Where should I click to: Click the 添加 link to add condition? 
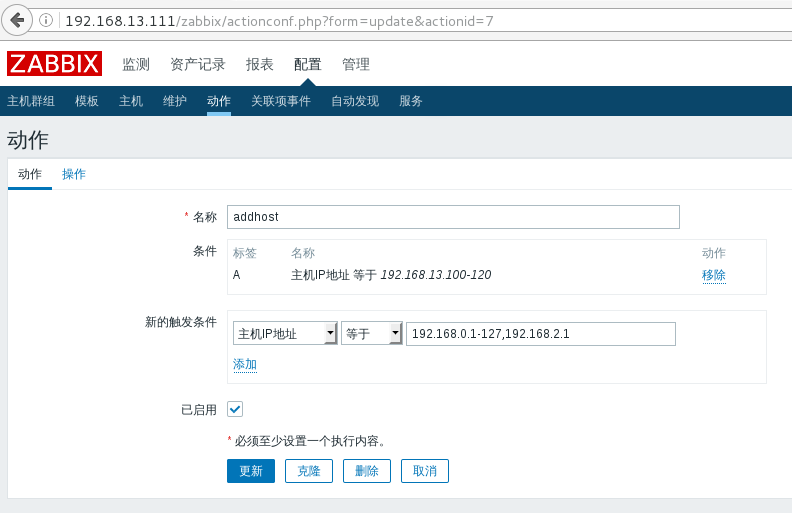coord(245,364)
